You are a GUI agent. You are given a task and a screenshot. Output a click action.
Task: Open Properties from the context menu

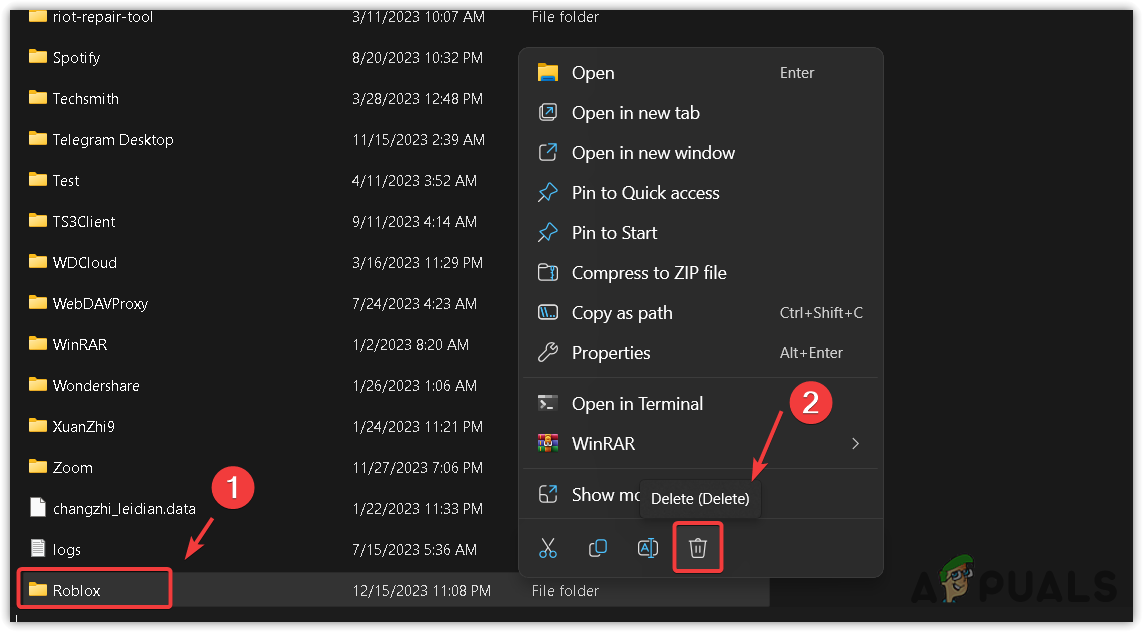[x=611, y=353]
